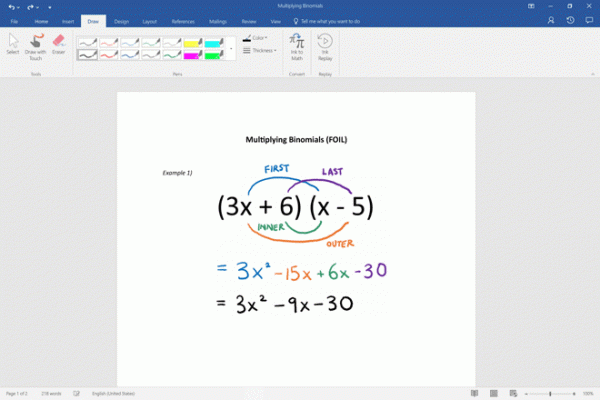Screen dimensions: 600x400
Task: Select the bottom-row black pen
Action: (x=88, y=55)
